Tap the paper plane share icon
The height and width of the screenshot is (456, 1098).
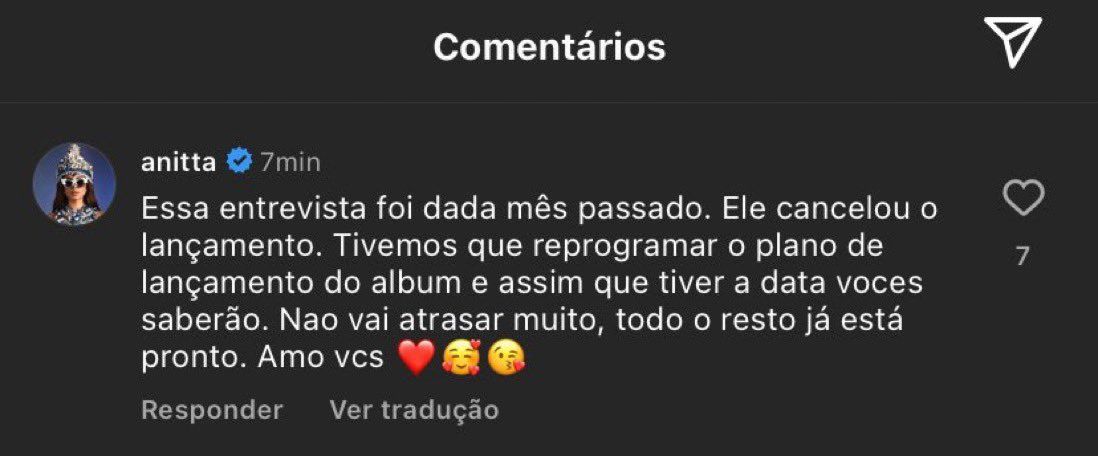click(1013, 42)
